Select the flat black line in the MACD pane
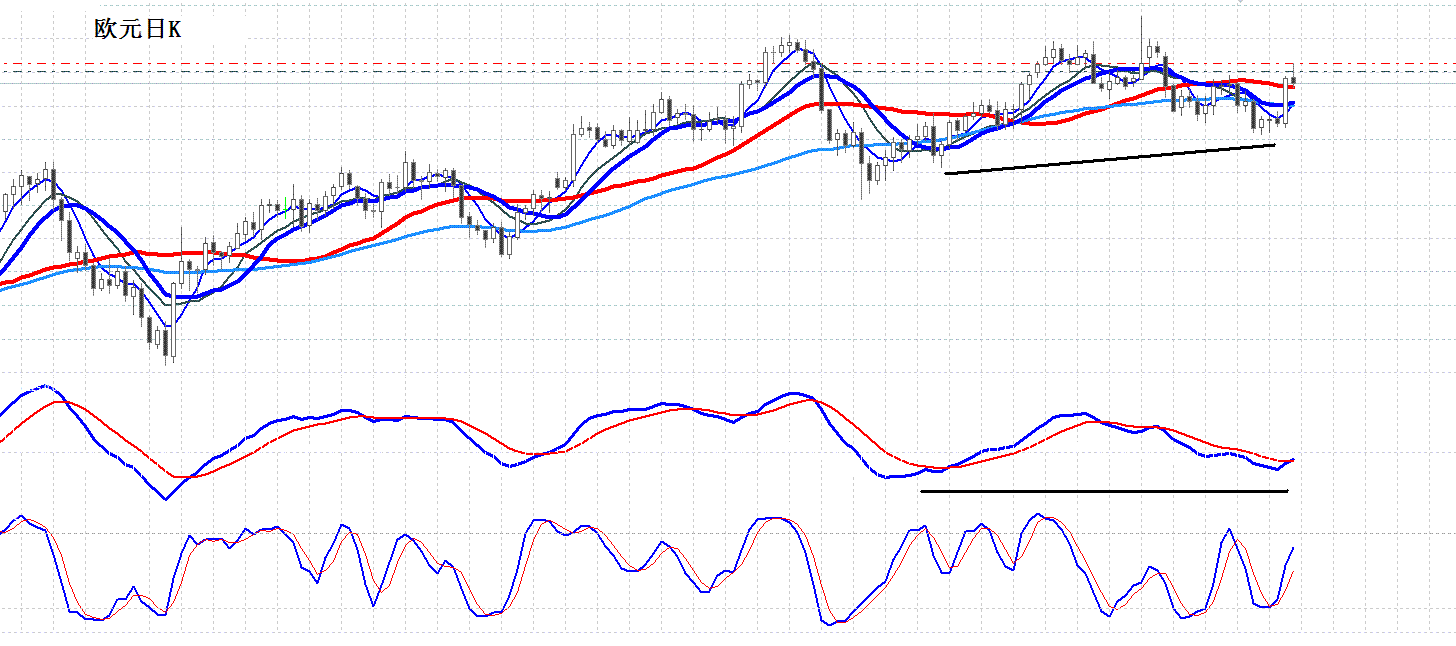This screenshot has height=646, width=1456. [1104, 491]
